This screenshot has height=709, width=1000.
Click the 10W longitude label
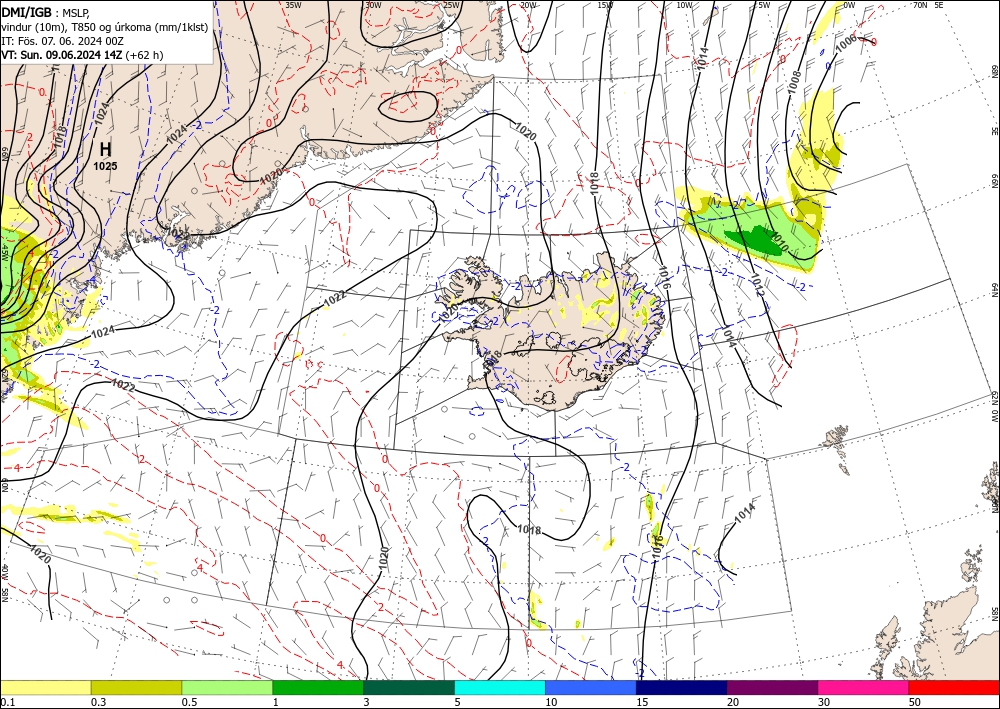[684, 5]
